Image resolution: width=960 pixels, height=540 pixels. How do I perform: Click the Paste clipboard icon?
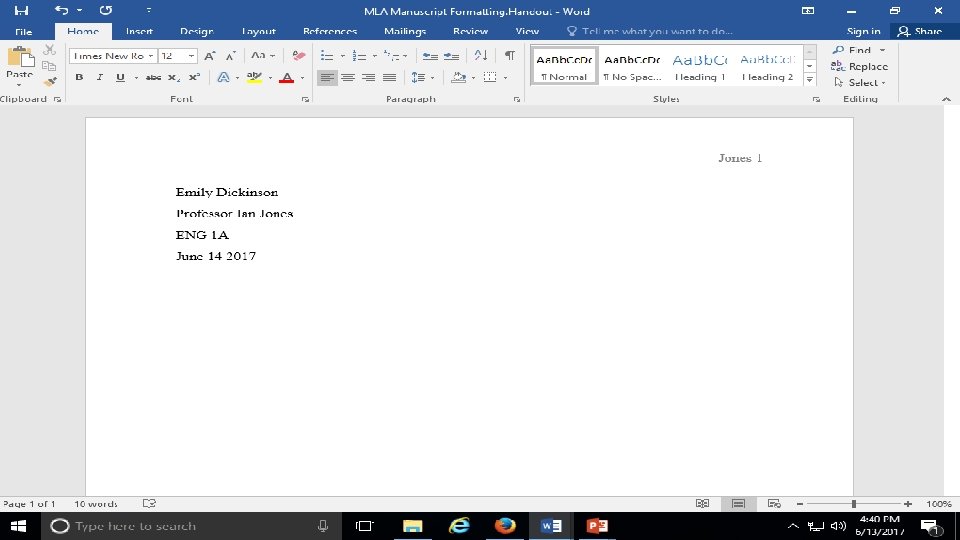coord(20,58)
